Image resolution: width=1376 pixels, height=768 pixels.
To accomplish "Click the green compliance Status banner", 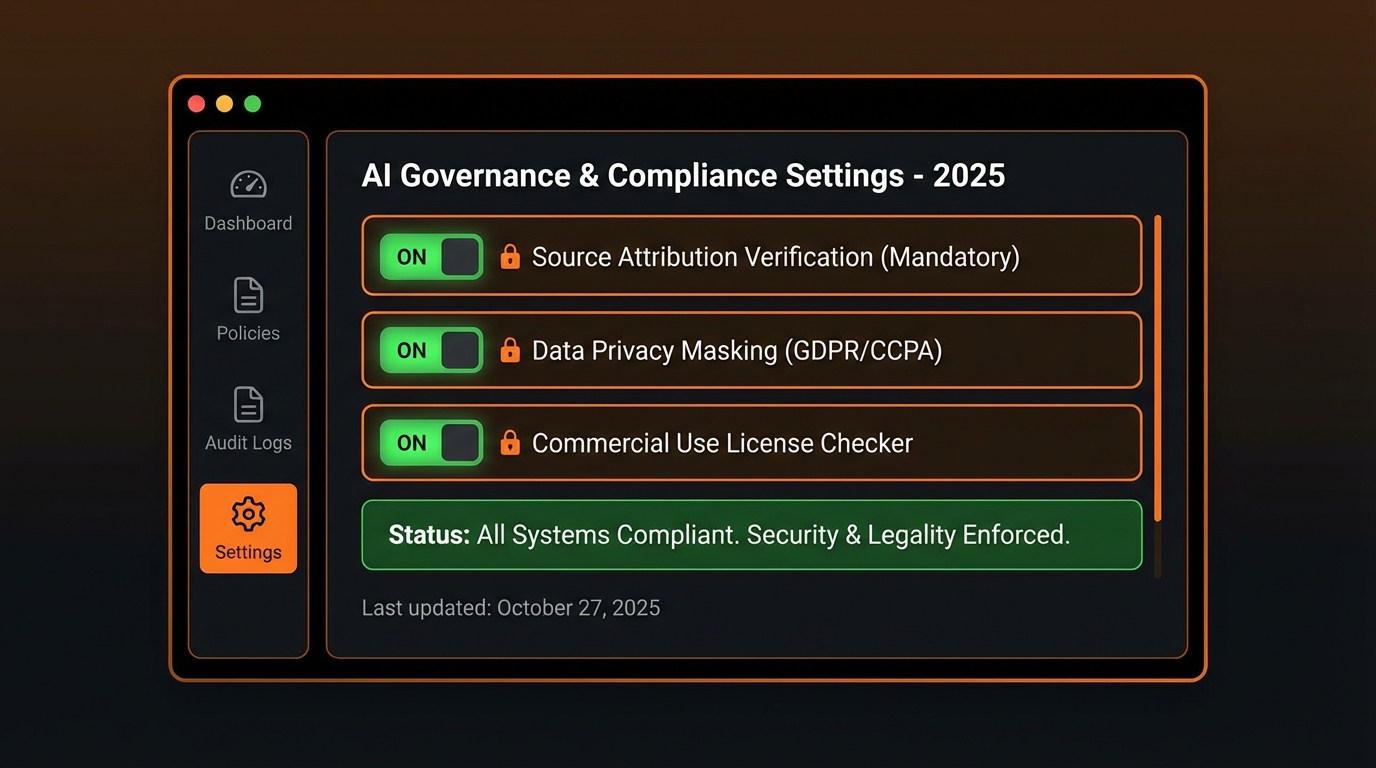I will (x=751, y=535).
